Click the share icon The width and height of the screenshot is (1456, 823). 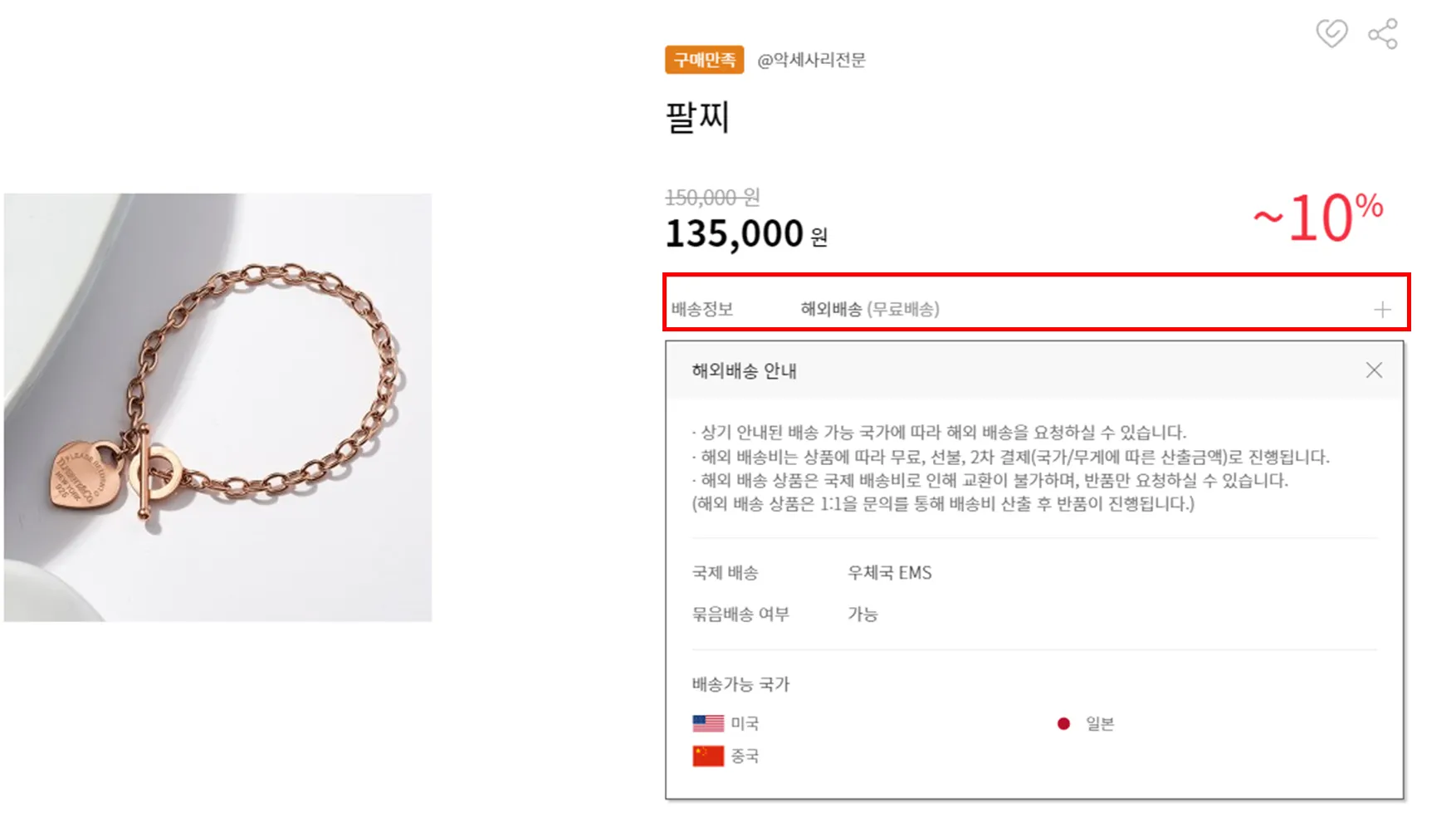pyautogui.click(x=1383, y=34)
